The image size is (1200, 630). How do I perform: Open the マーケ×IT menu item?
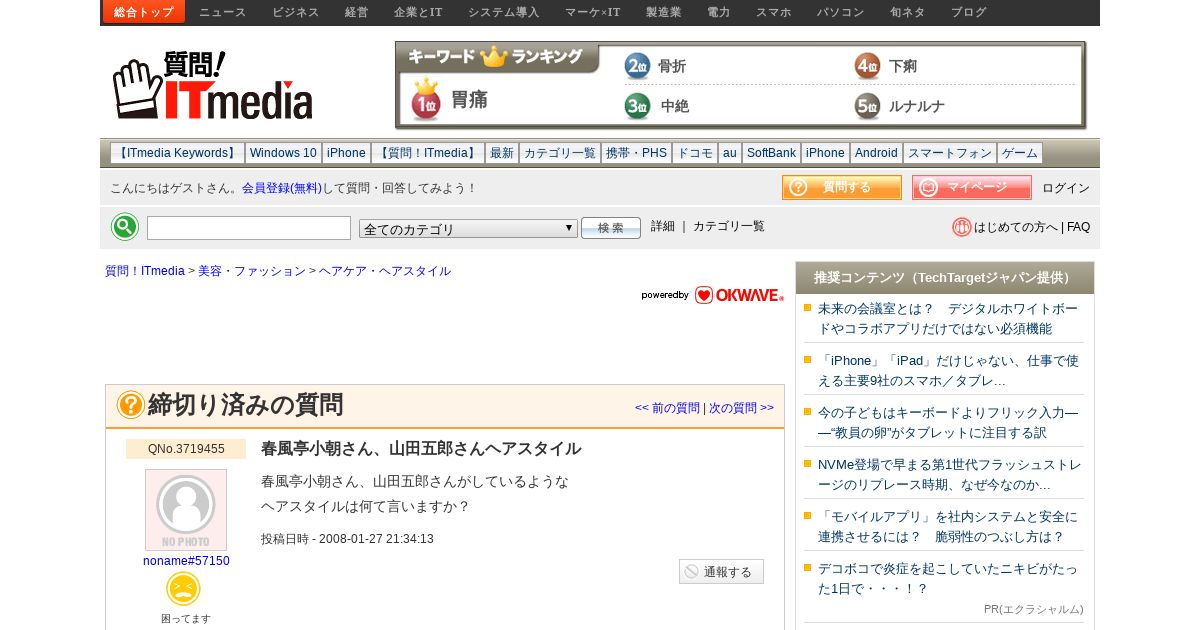[x=593, y=12]
